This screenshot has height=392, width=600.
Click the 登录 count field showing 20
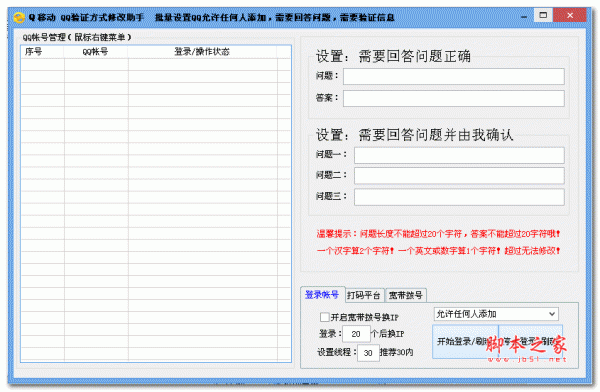(x=356, y=334)
